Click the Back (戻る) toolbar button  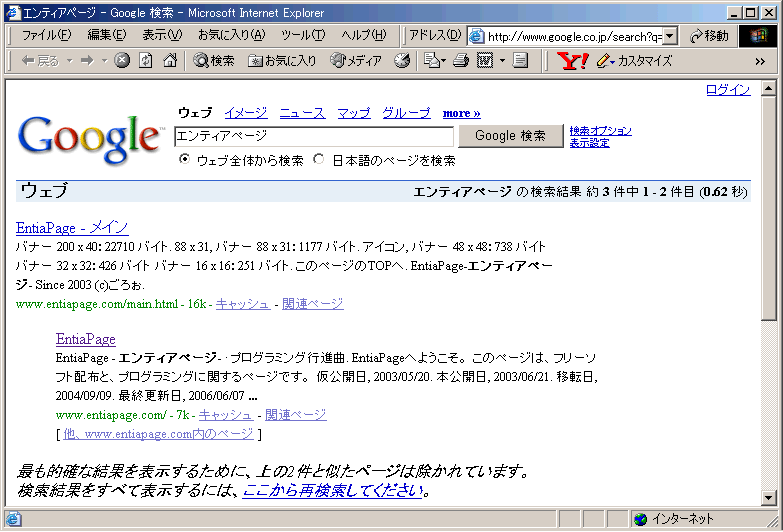40,61
